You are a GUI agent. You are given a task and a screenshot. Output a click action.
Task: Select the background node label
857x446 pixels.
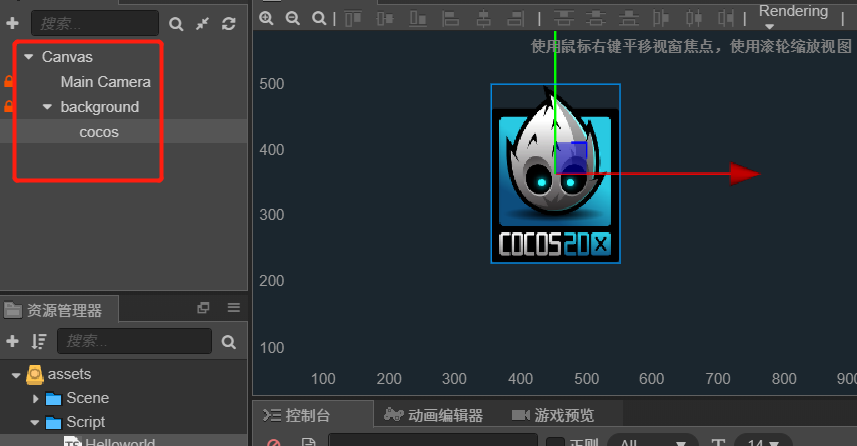[99, 107]
